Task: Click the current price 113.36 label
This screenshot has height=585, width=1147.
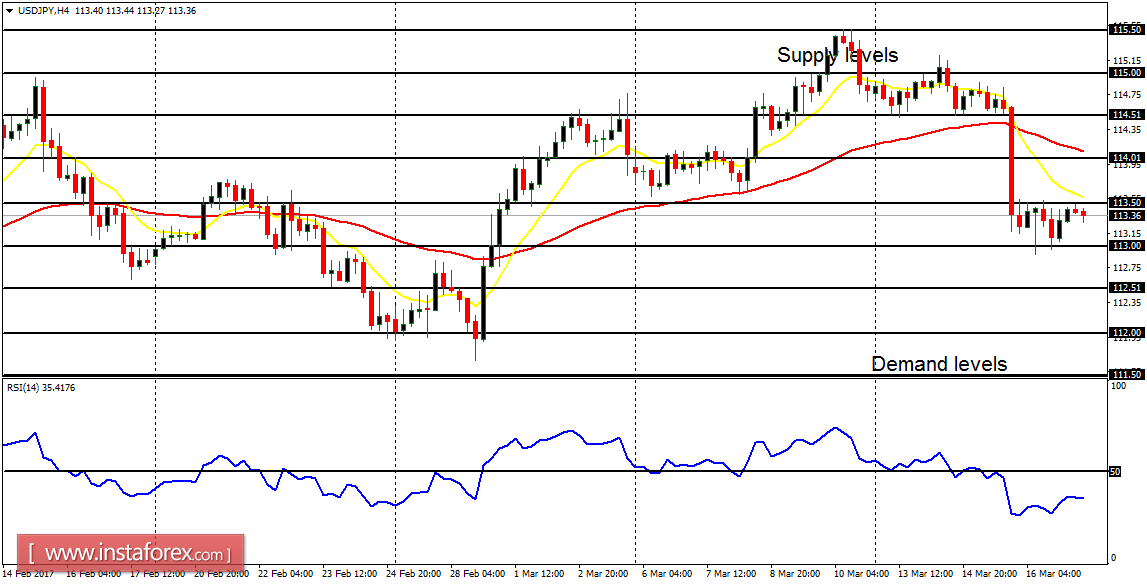Action: (x=1127, y=216)
